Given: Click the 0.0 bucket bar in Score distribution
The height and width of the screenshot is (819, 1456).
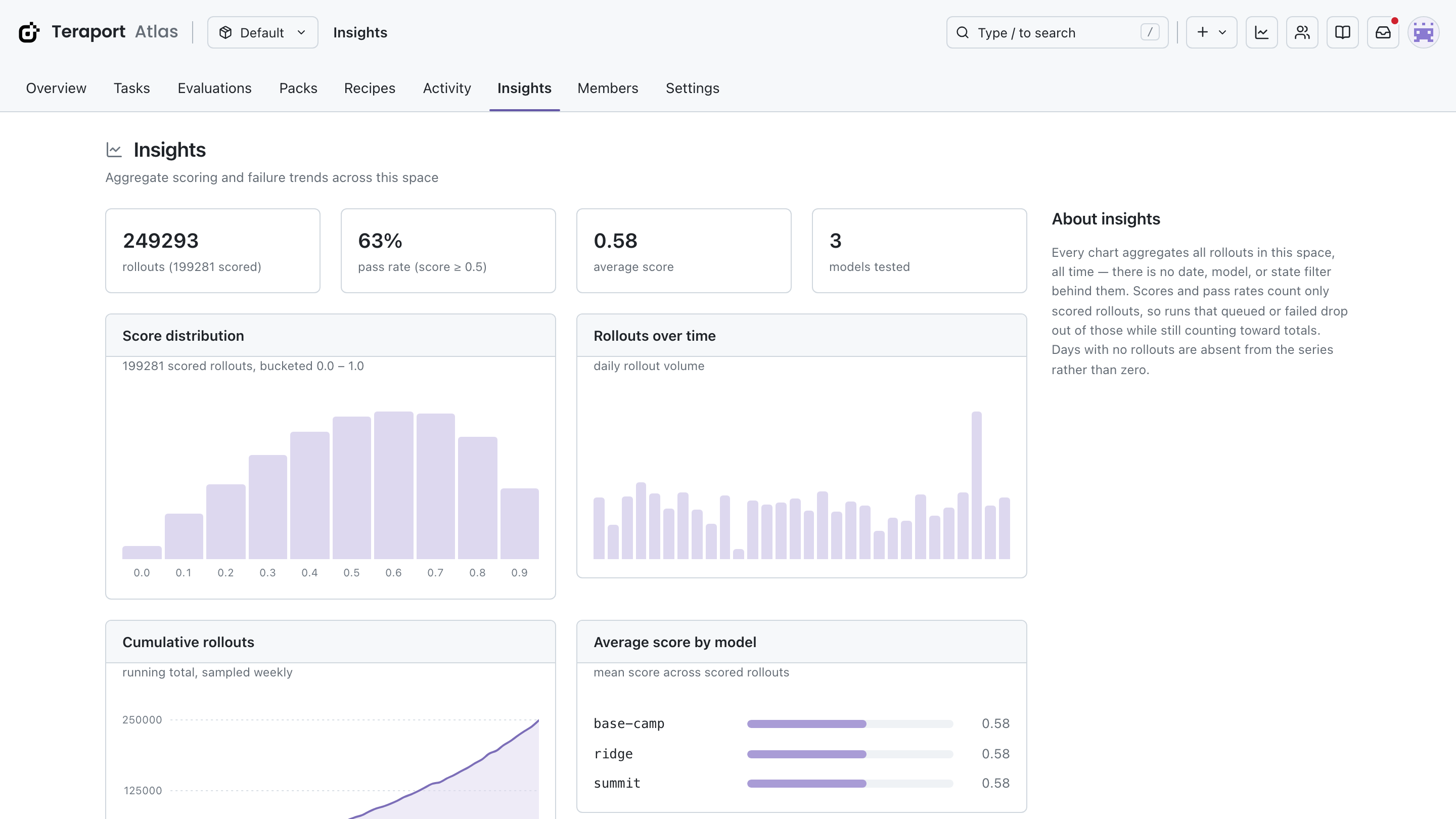Looking at the screenshot, I should point(142,552).
